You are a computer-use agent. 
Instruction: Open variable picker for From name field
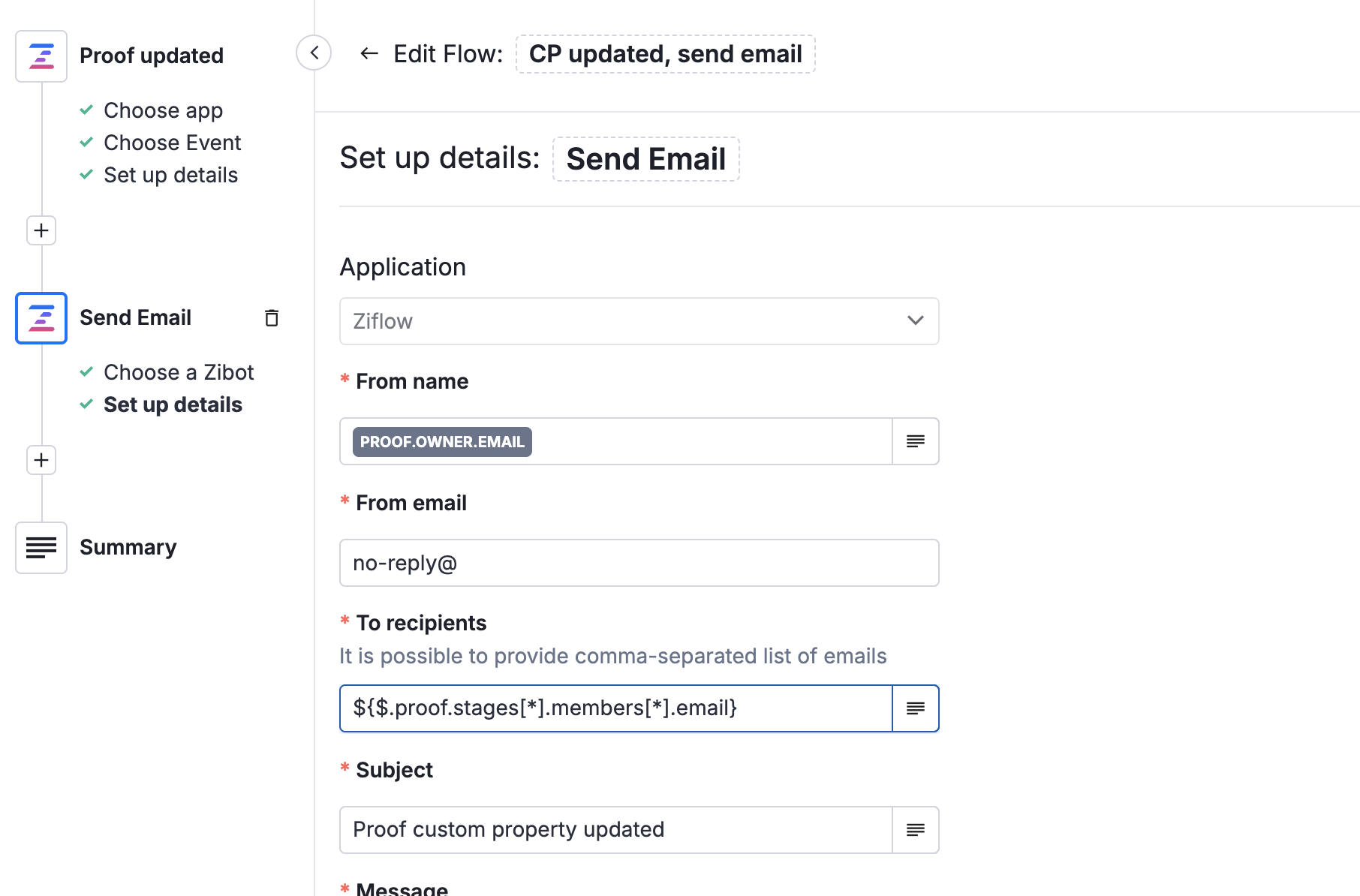click(915, 441)
